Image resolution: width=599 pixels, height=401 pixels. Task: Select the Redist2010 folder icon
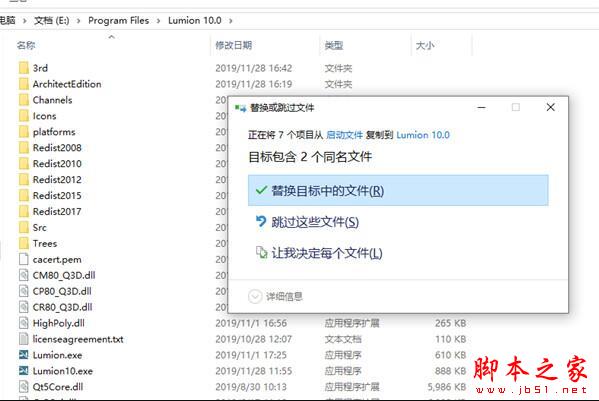(24, 163)
